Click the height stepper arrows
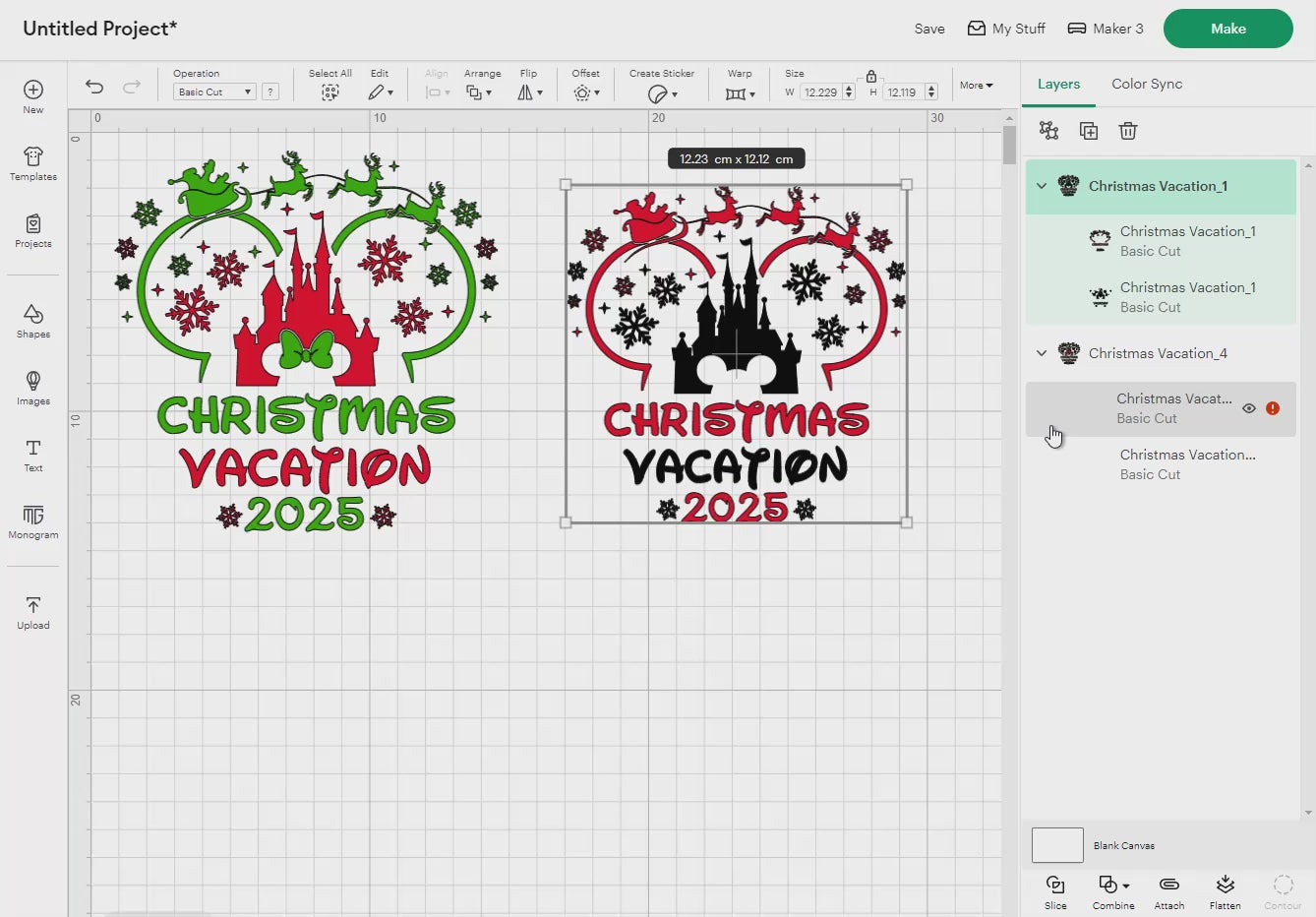This screenshot has height=917, width=1316. pos(930,92)
